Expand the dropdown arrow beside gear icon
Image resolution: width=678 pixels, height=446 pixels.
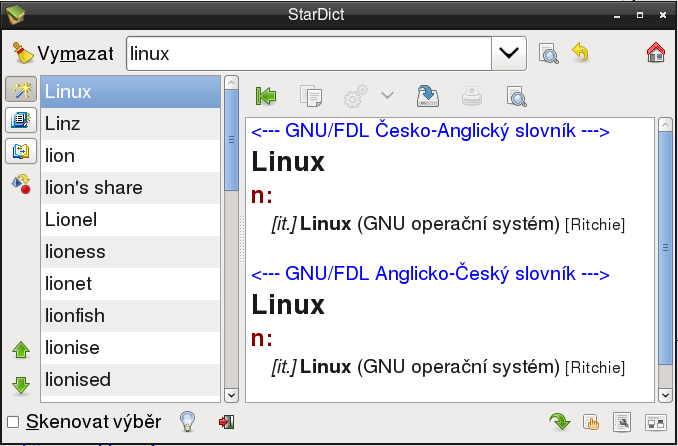click(x=386, y=97)
